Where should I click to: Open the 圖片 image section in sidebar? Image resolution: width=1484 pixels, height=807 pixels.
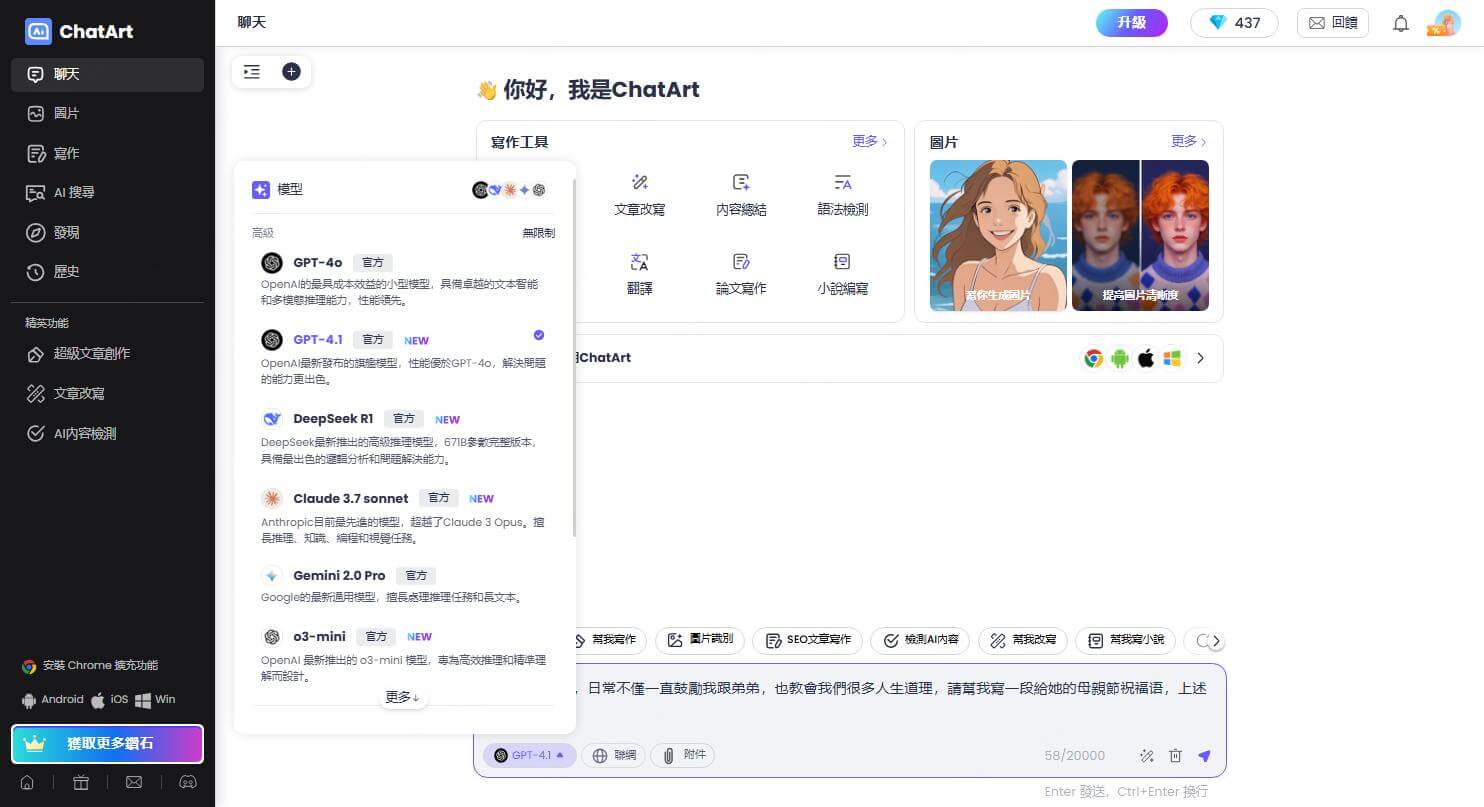click(x=107, y=113)
